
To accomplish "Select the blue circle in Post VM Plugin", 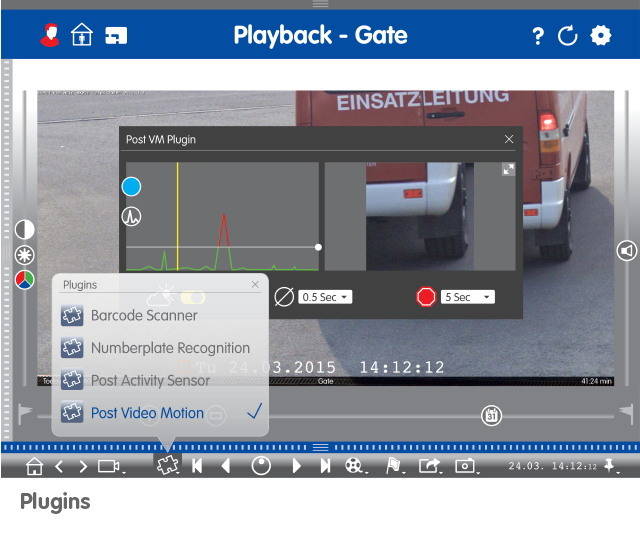I will pos(131,187).
